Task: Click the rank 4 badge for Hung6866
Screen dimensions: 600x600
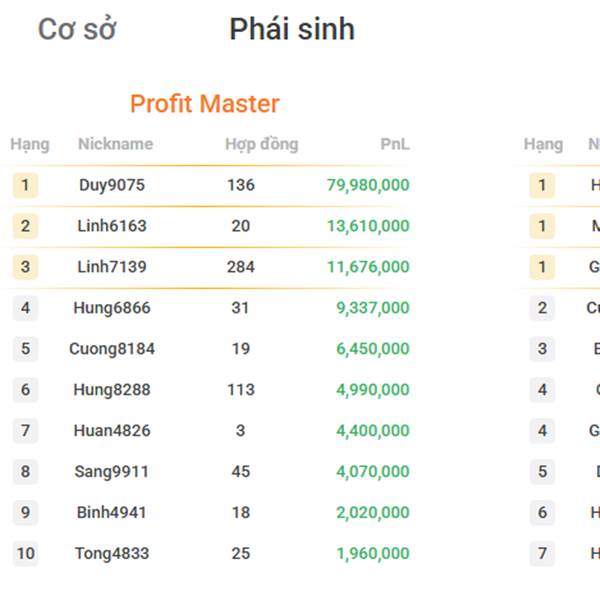Action: coord(25,308)
